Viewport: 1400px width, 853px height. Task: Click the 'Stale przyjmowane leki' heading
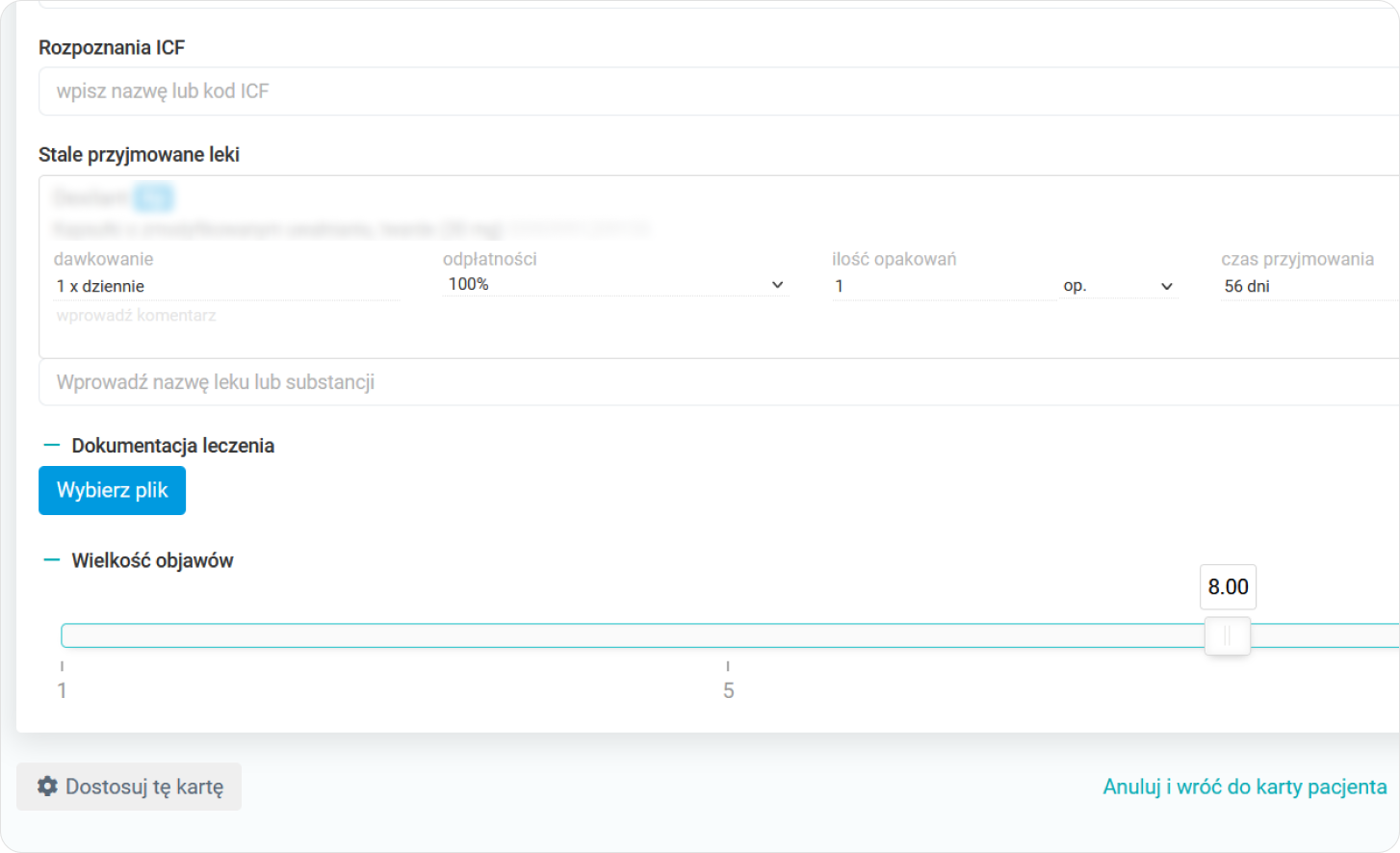click(x=139, y=155)
